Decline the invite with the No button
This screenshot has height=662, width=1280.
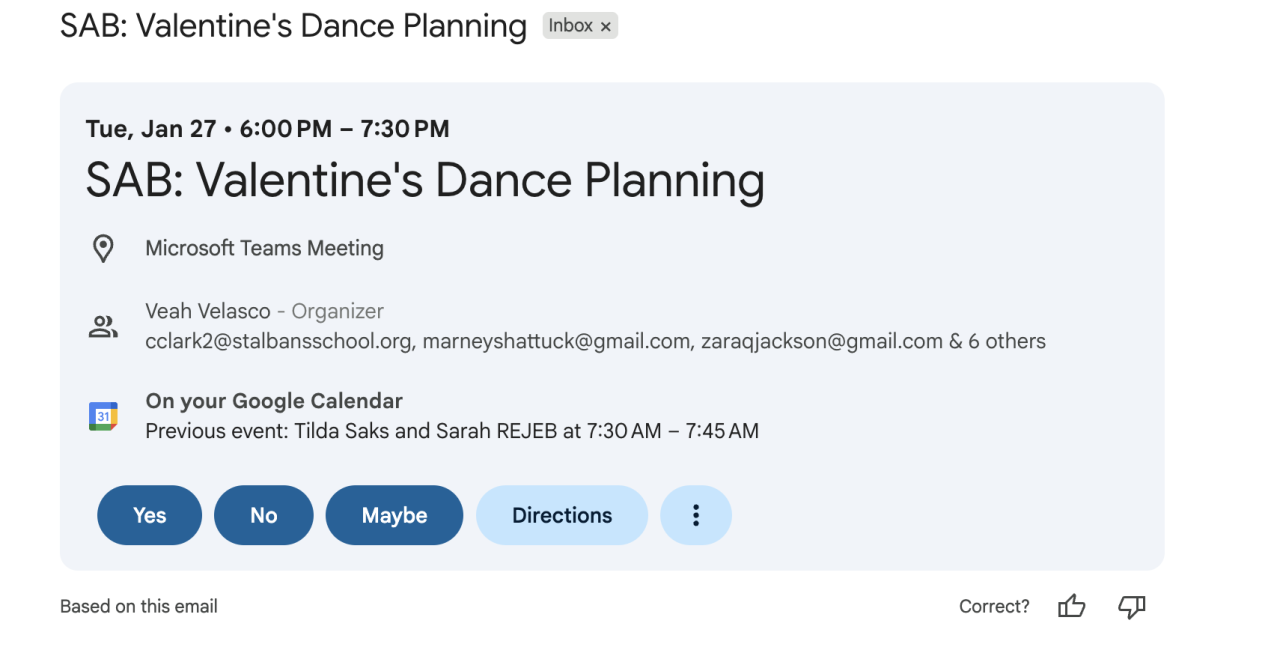click(263, 515)
